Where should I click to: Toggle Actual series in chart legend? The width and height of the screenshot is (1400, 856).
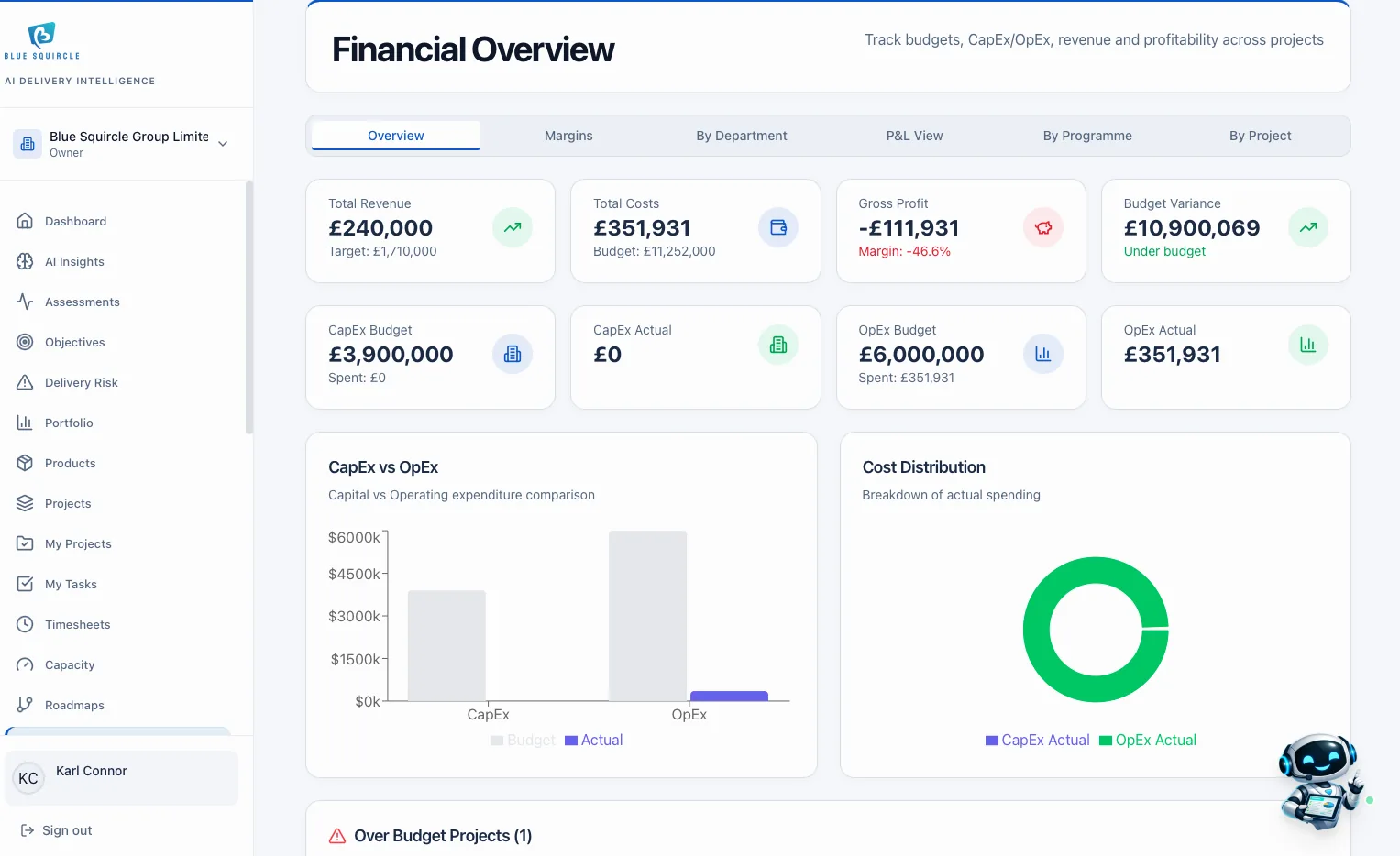click(593, 741)
